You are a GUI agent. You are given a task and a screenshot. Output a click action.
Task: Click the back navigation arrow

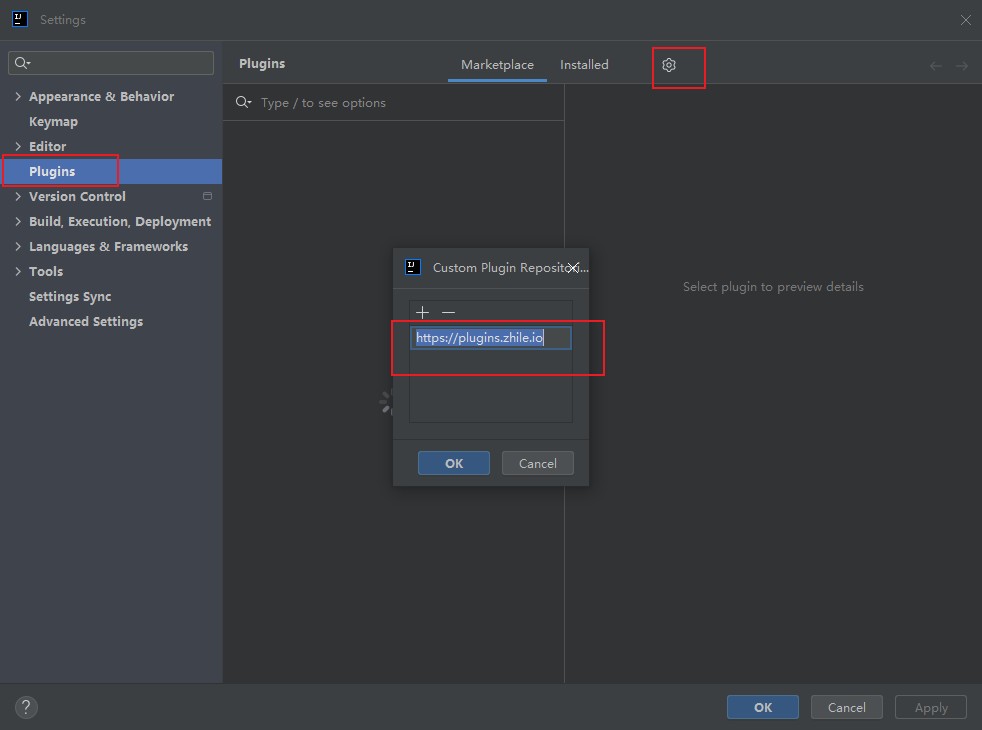point(935,66)
